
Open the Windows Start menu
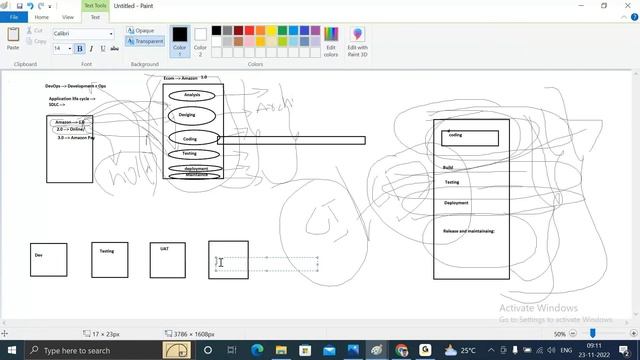[x=12, y=350]
